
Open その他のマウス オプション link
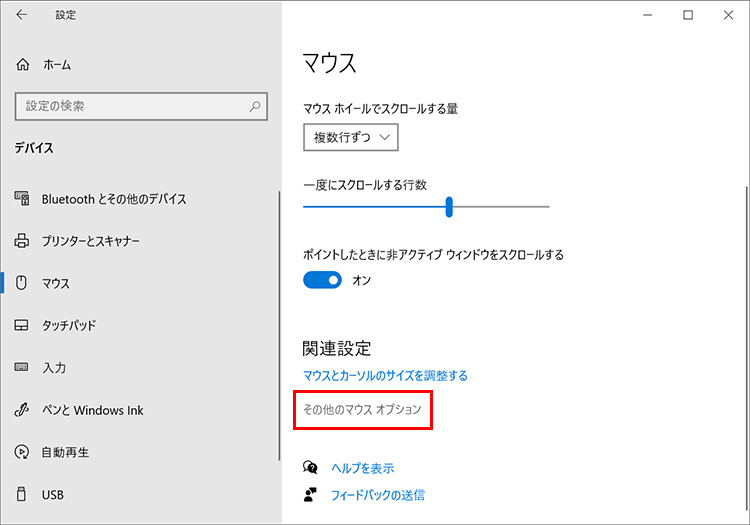[362, 410]
